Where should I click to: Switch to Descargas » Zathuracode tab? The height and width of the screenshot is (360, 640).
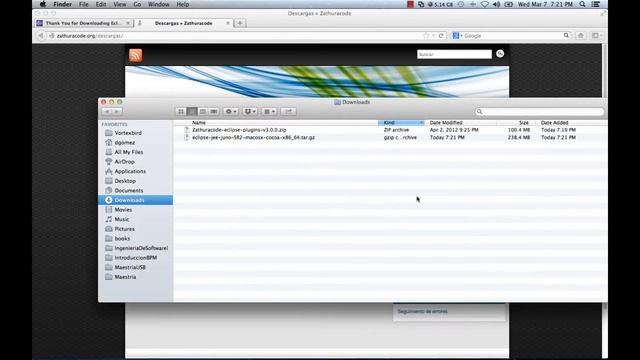[x=183, y=23]
